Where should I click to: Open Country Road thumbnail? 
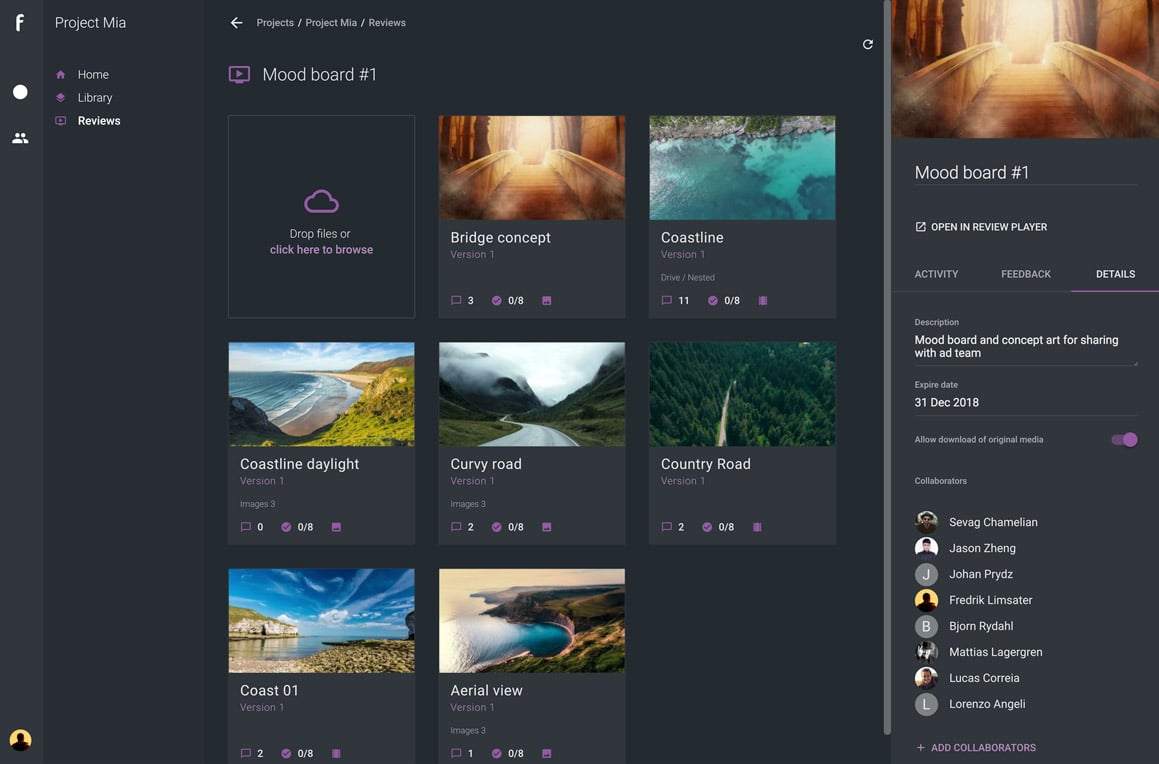742,394
